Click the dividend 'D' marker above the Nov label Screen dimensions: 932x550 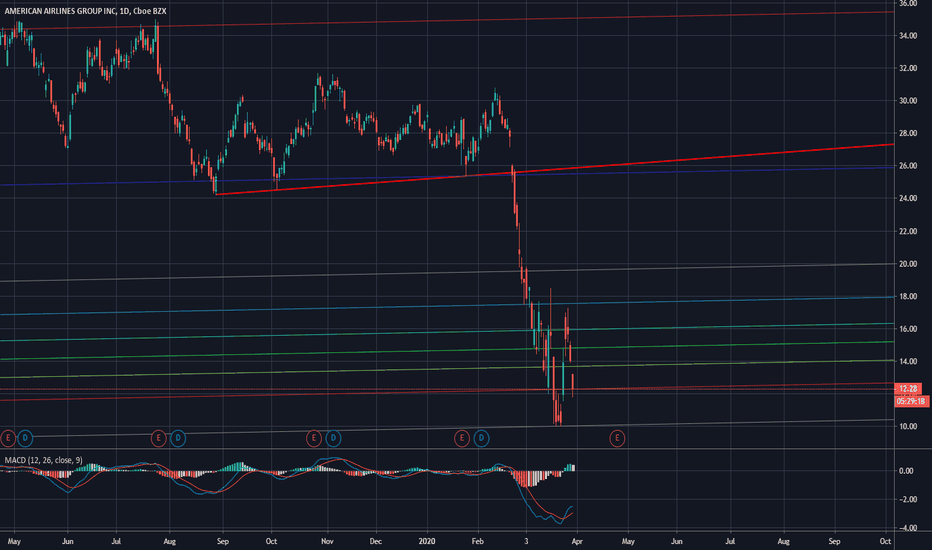pyautogui.click(x=333, y=439)
